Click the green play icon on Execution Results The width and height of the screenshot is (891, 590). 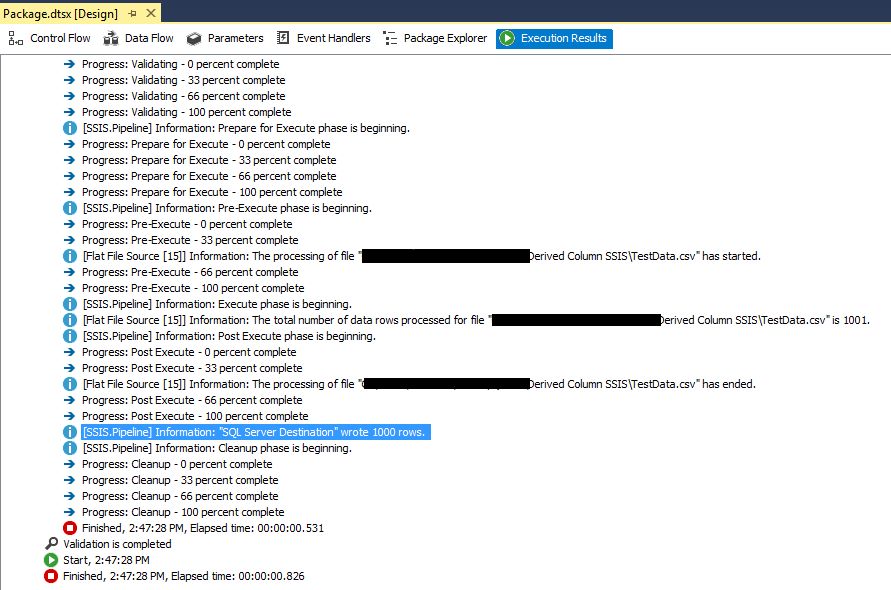click(507, 38)
